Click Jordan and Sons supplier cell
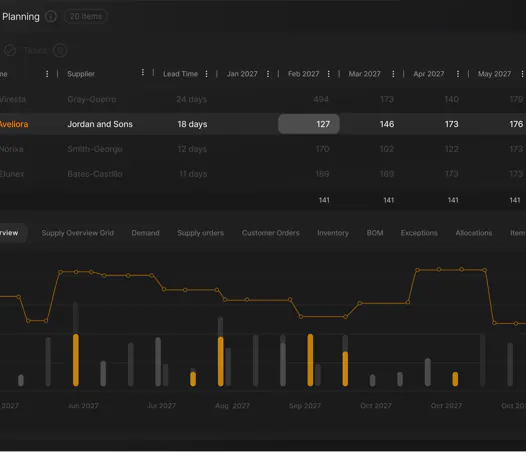 click(x=100, y=124)
